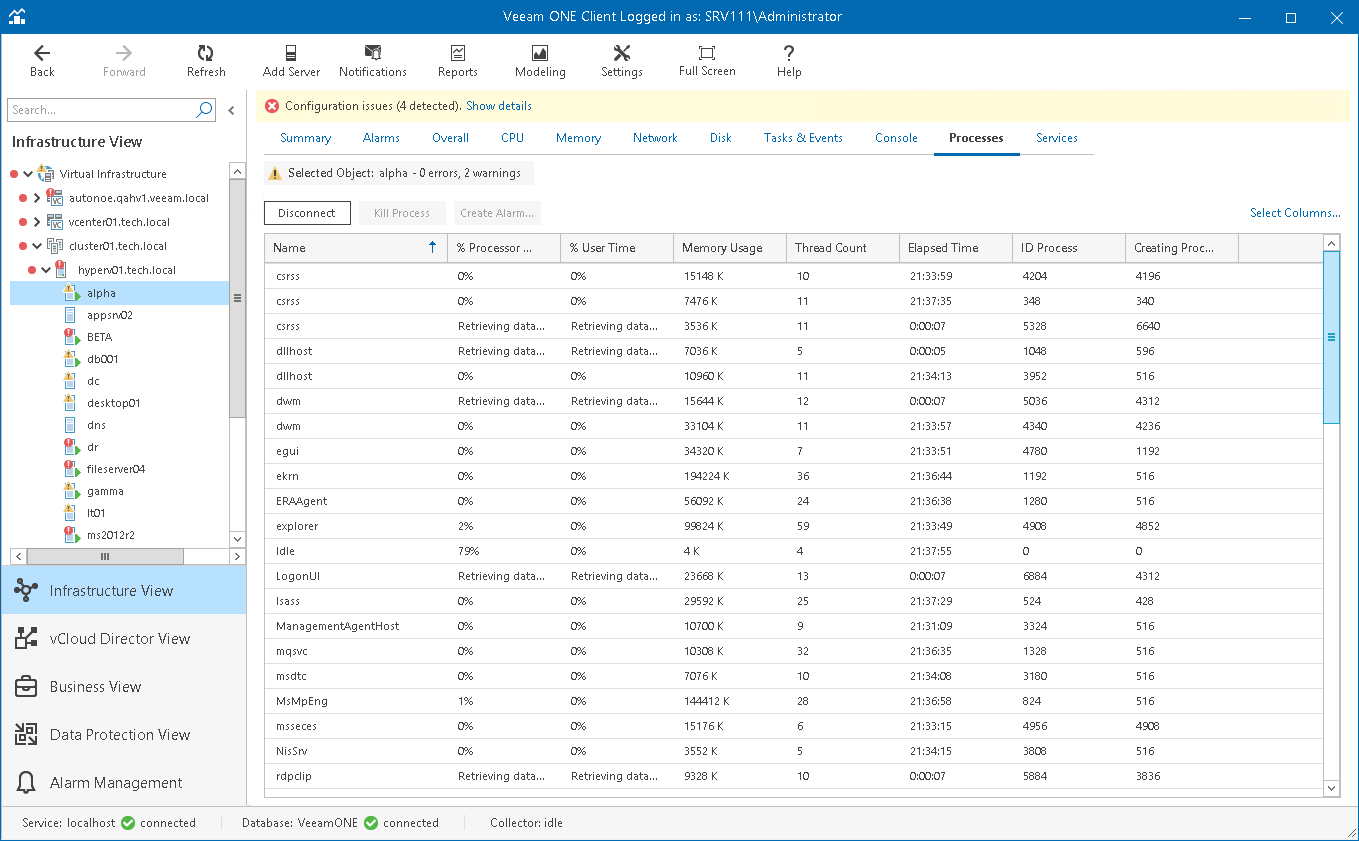Image resolution: width=1359 pixels, height=841 pixels.
Task: Open Notifications from the toolbar
Action: pos(372,60)
